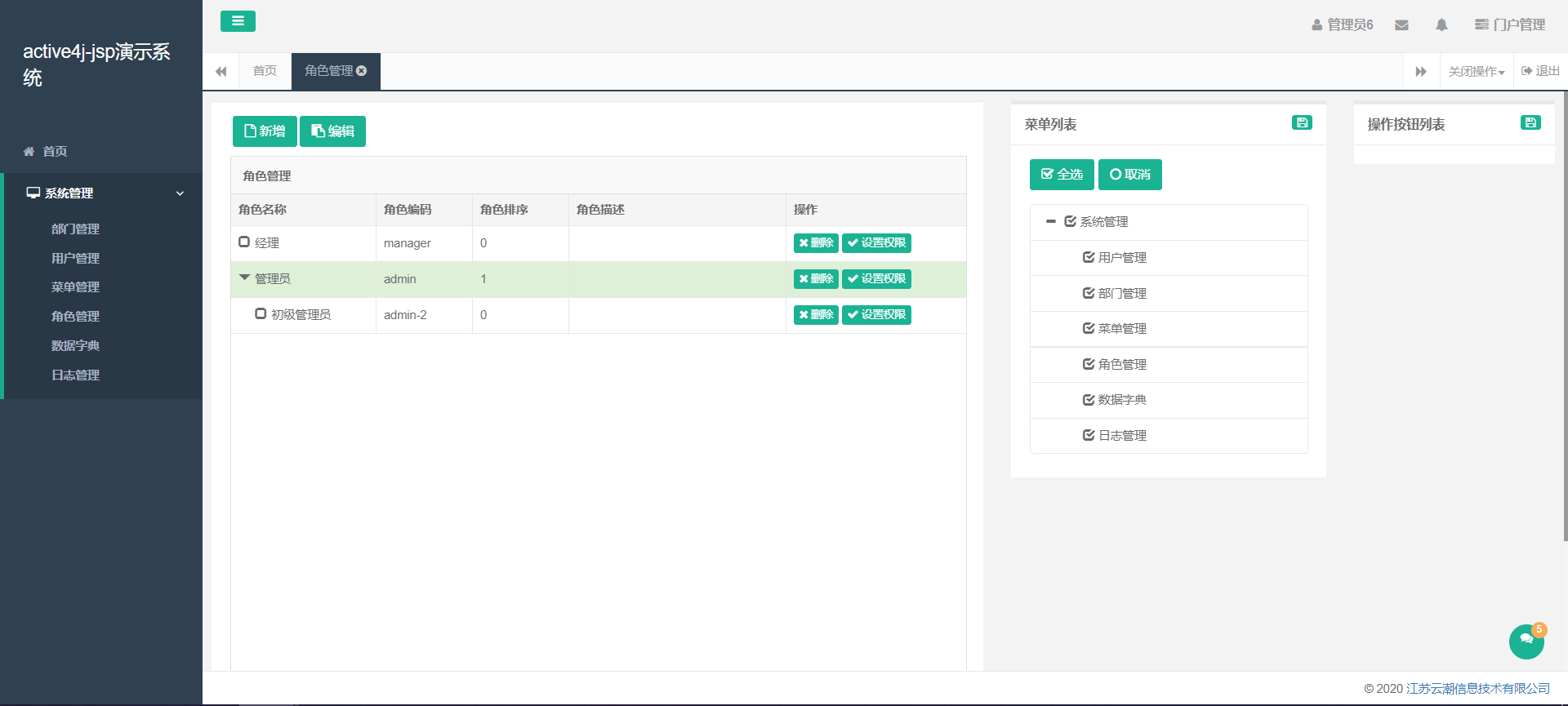The width and height of the screenshot is (1568, 706).
Task: Delete the 初级管理员 role
Action: coord(816,315)
